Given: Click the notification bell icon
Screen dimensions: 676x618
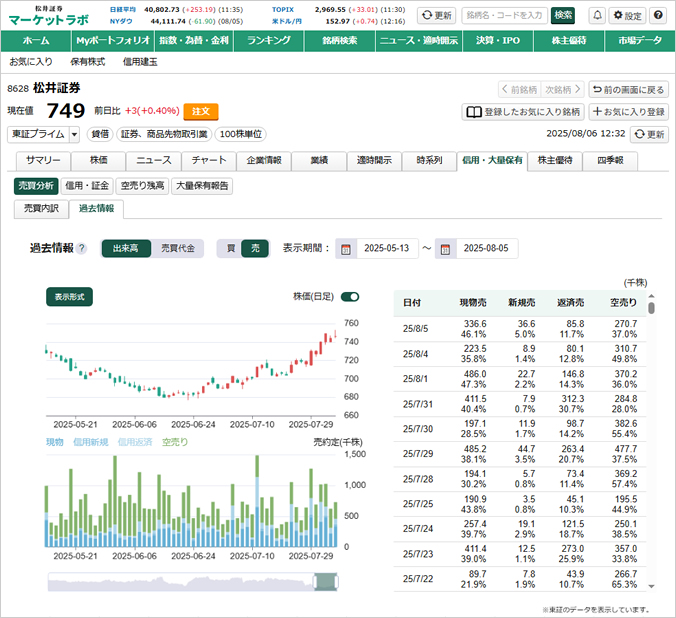Looking at the screenshot, I should (x=597, y=16).
